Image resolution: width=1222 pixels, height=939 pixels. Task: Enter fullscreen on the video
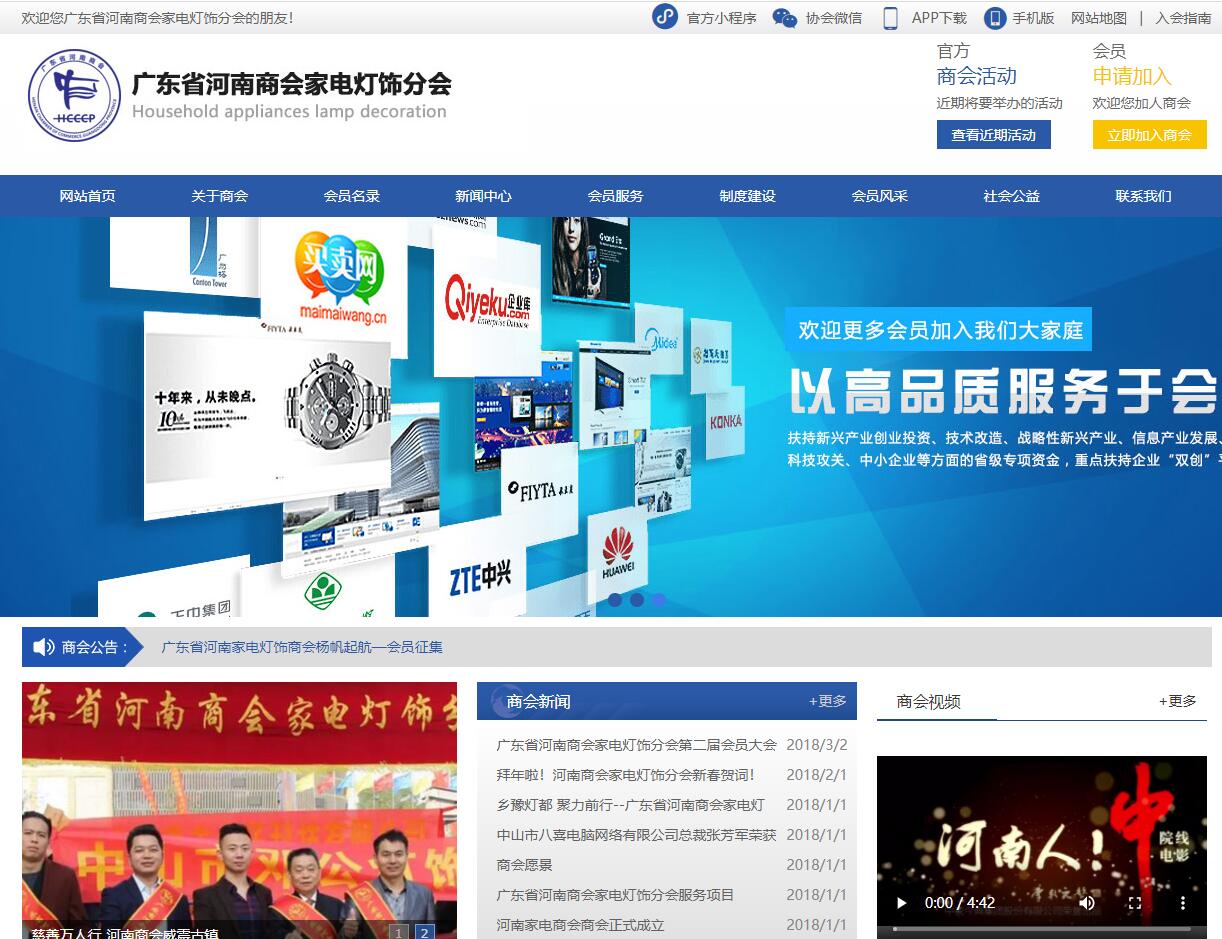[1135, 903]
